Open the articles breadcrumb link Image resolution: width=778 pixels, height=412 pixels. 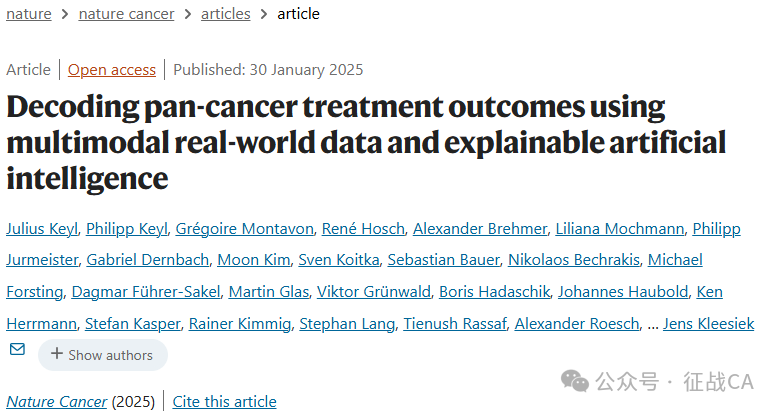pyautogui.click(x=226, y=14)
